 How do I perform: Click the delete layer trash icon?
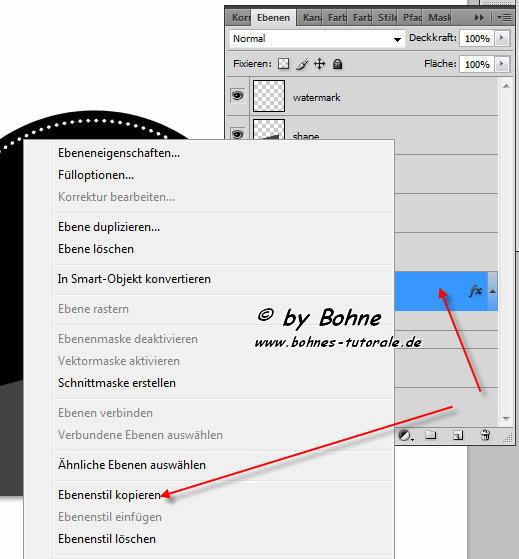[x=485, y=435]
